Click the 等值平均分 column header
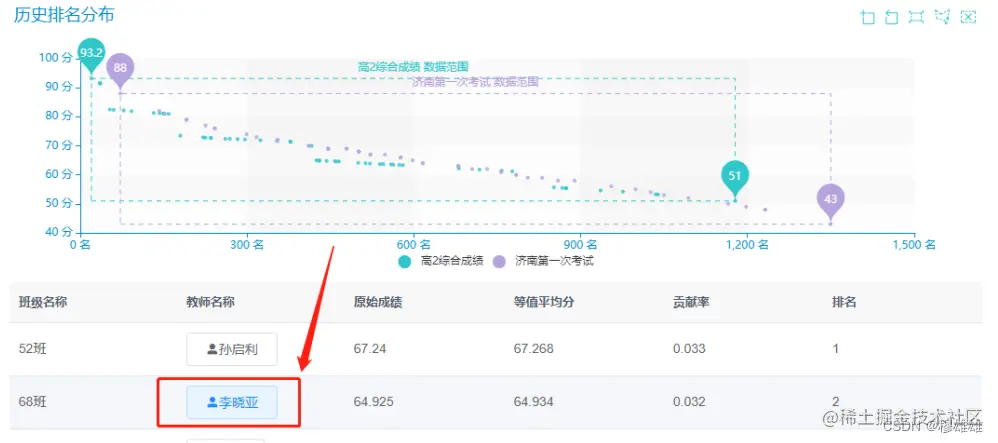 tap(544, 302)
